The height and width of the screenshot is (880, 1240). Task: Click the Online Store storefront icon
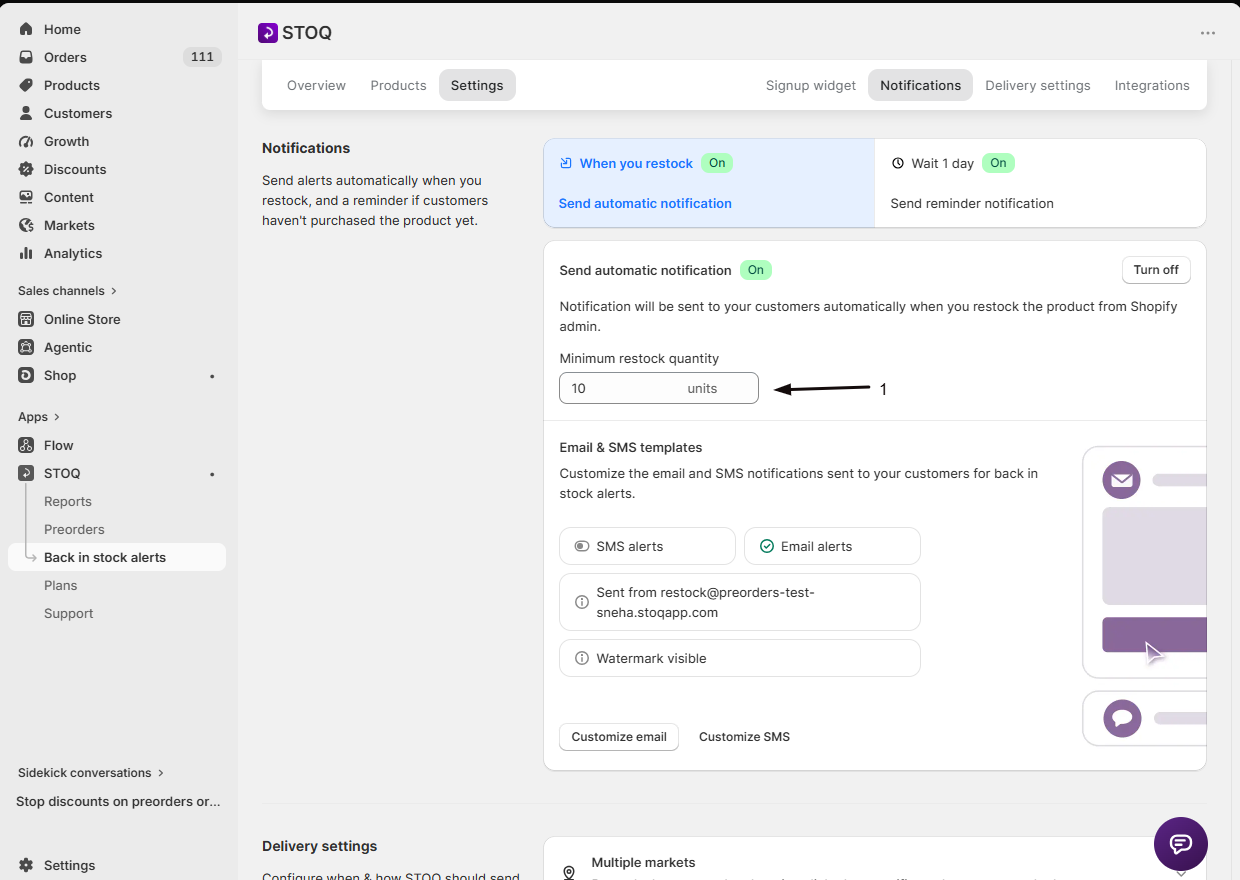[x=26, y=319]
